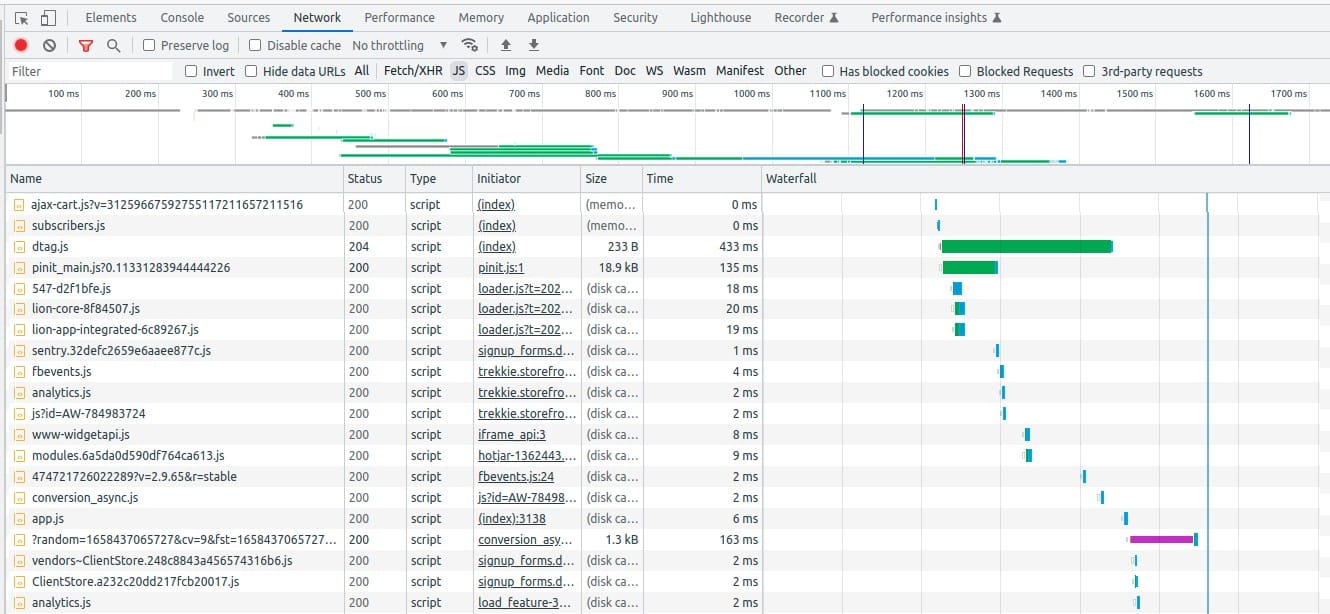Screen dimensions: 1330x614
Task: Select the conversion_async.js request row
Action: point(665,497)
